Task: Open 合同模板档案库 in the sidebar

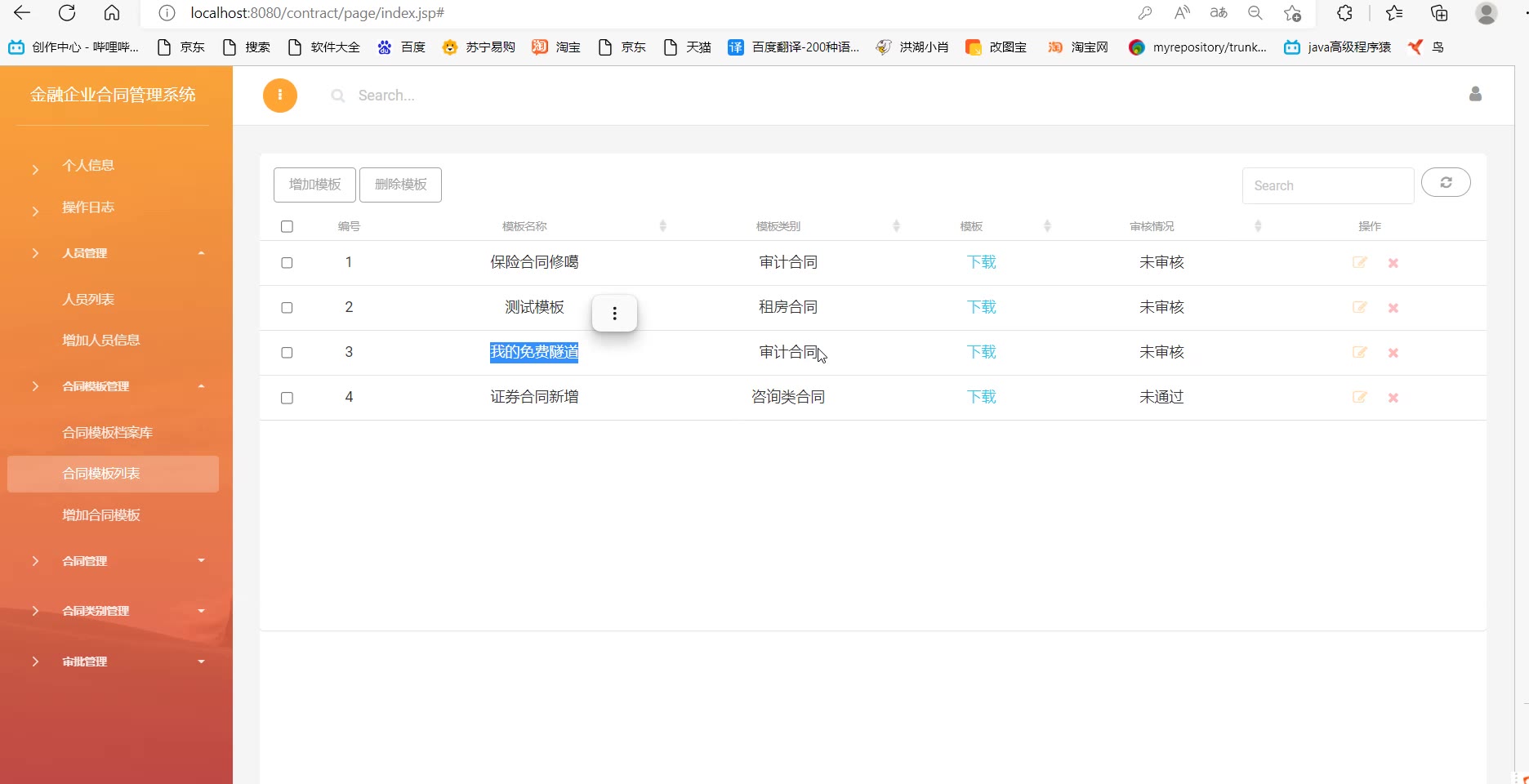Action: (107, 433)
